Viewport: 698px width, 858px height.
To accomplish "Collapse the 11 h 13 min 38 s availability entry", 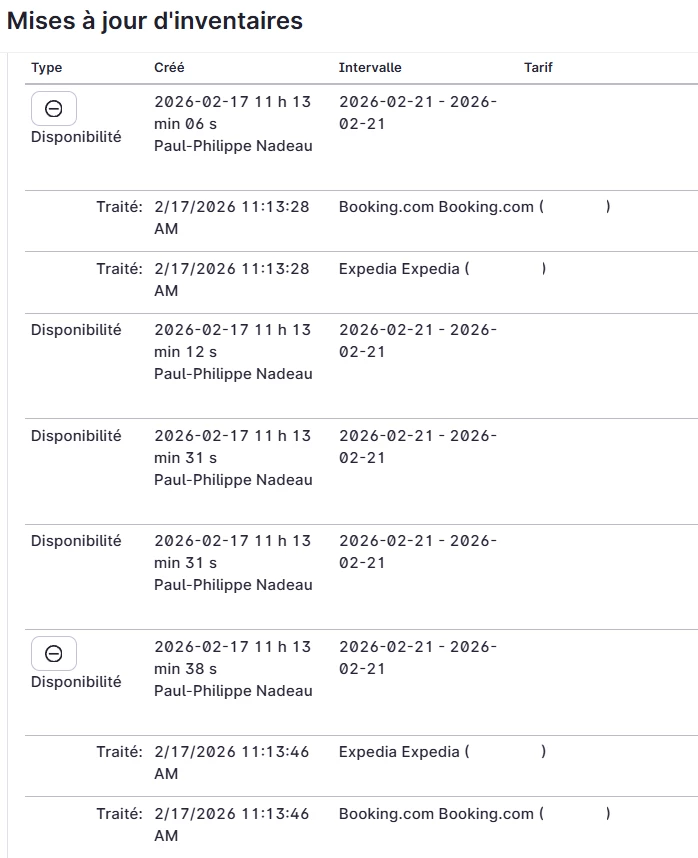I will 54,654.
